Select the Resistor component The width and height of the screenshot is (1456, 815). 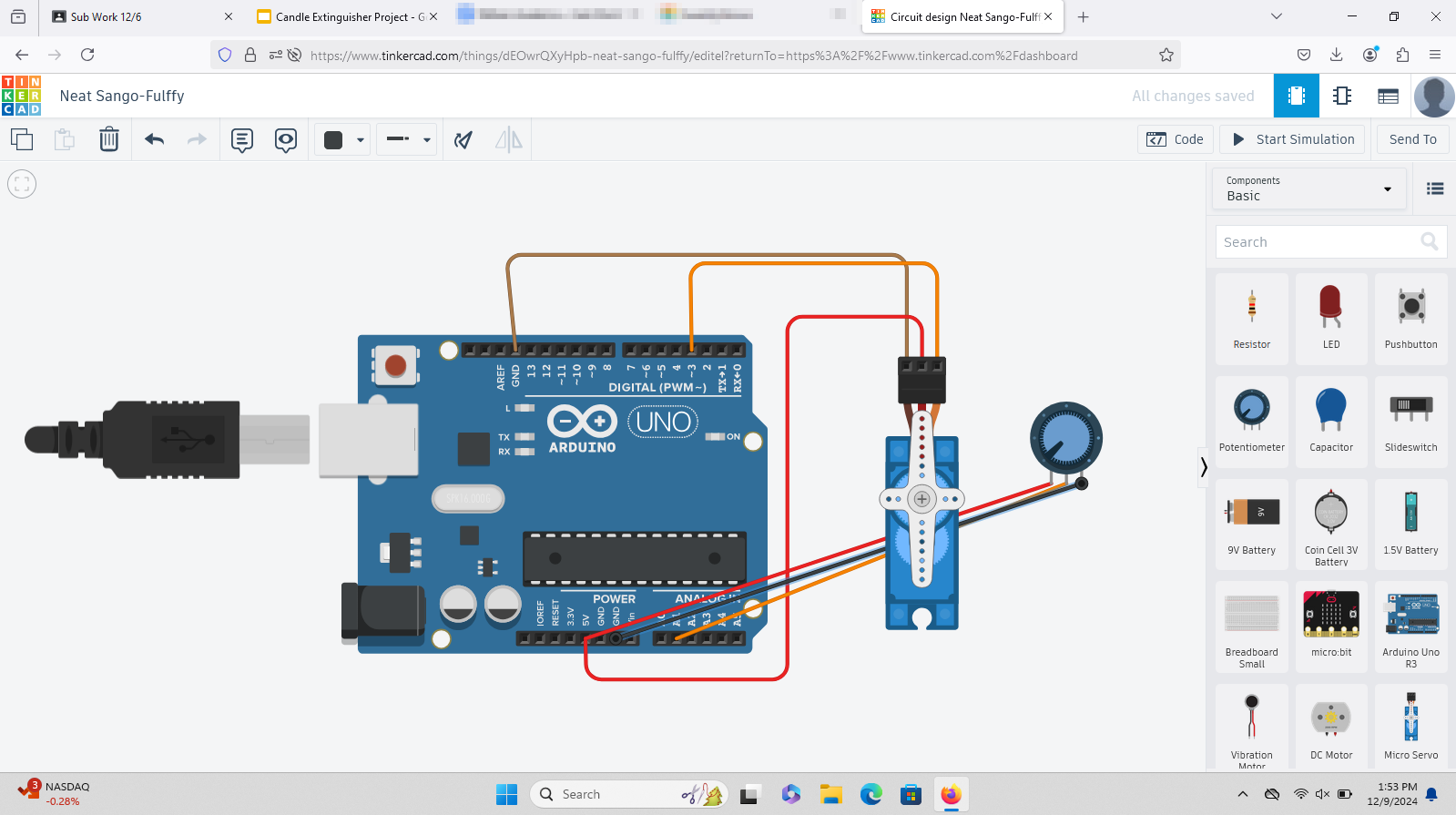(1252, 320)
